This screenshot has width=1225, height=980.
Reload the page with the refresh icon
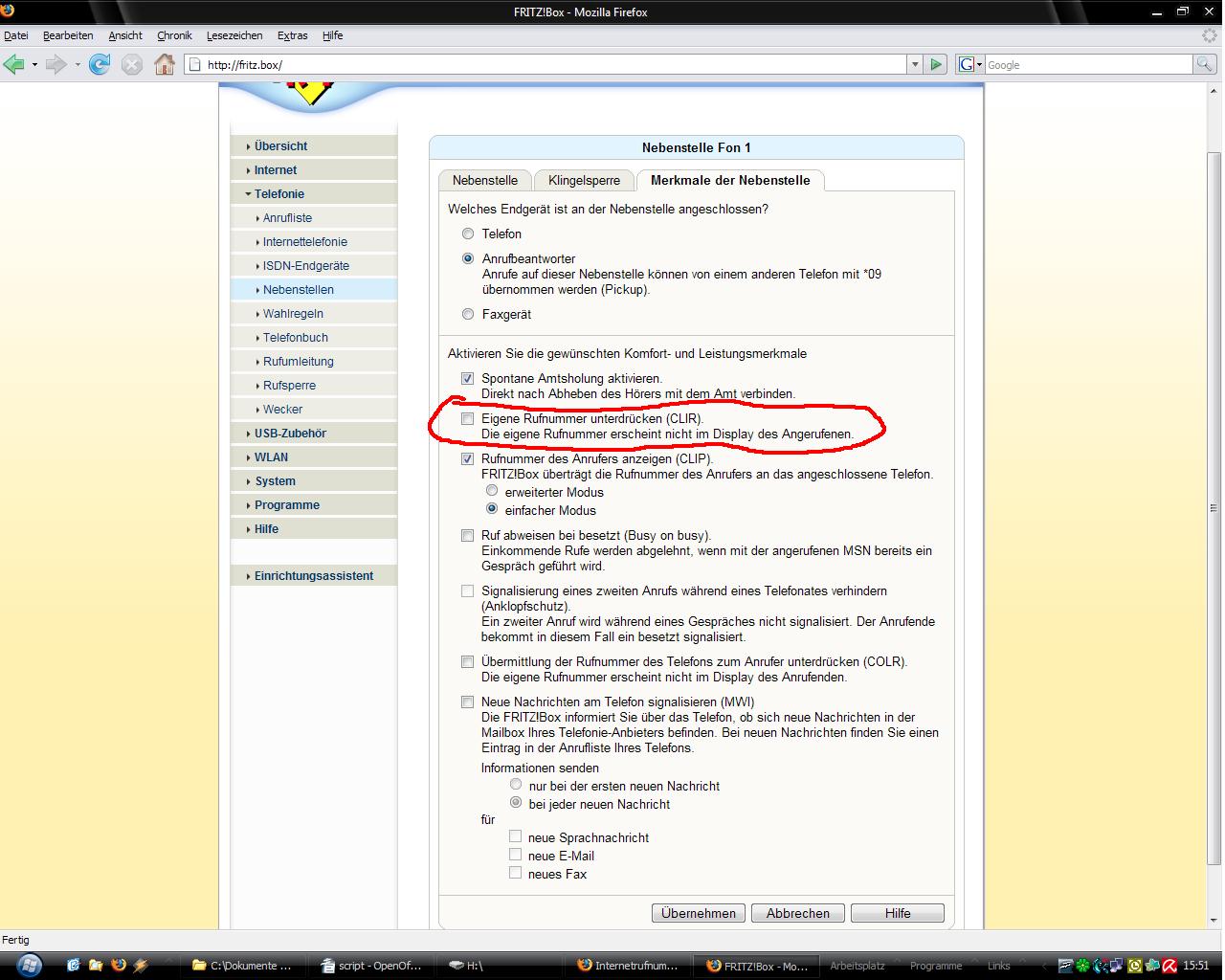click(99, 64)
